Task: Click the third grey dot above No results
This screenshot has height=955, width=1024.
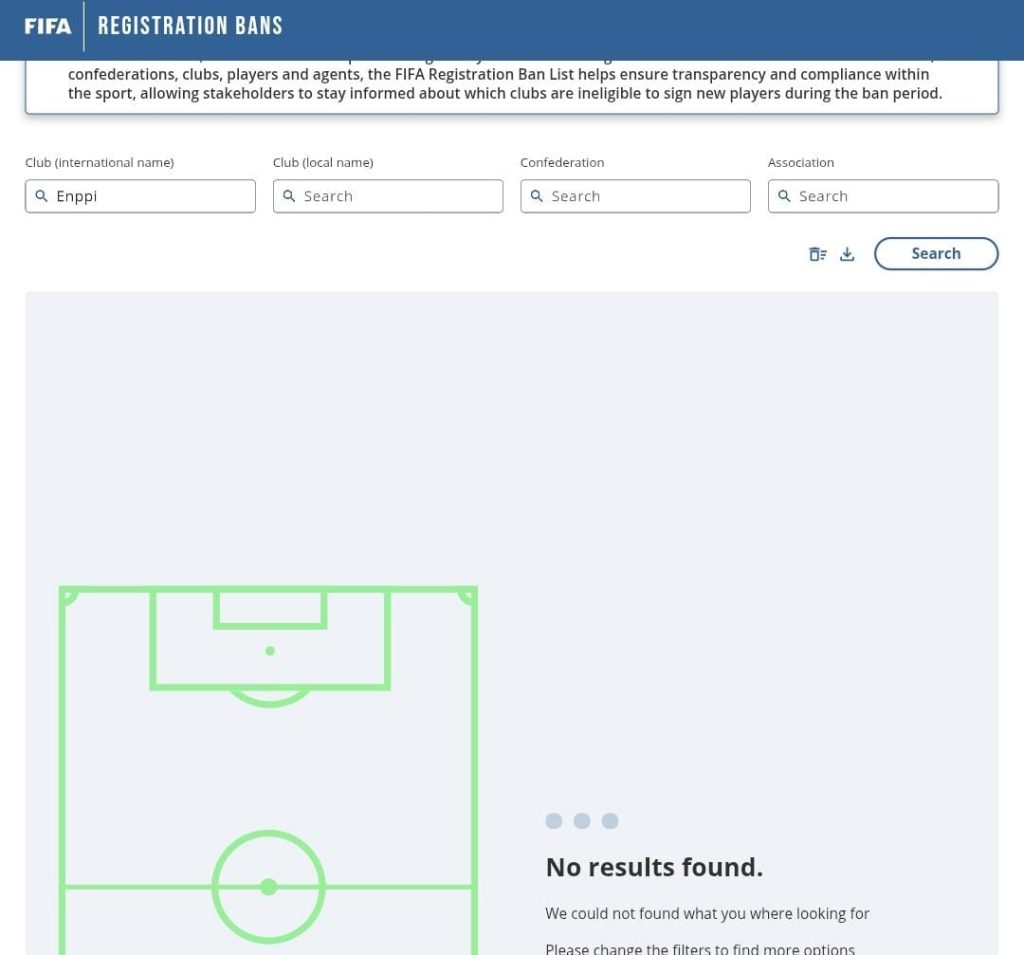Action: [610, 821]
